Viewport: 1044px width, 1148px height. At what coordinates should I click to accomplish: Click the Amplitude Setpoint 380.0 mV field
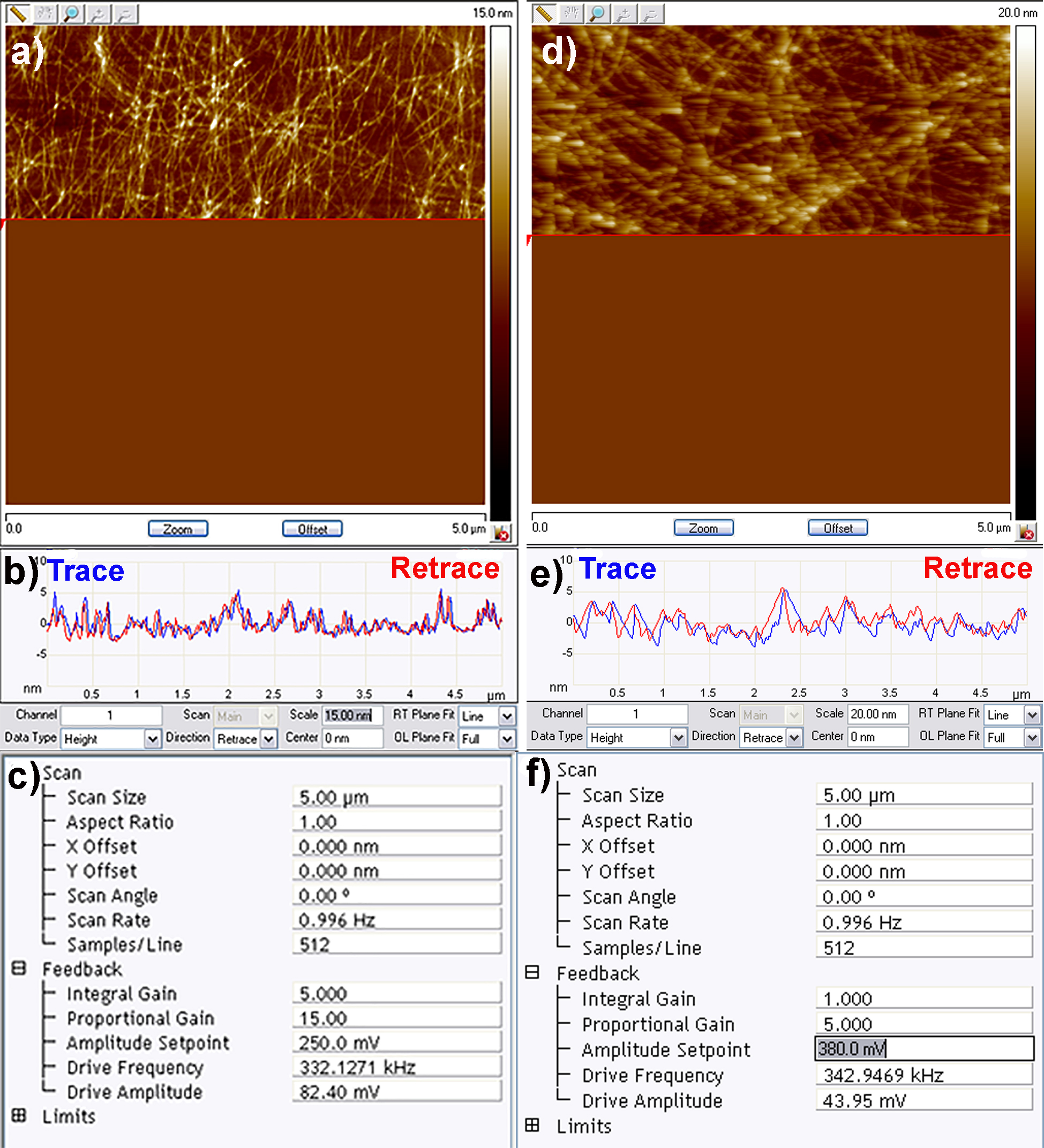click(925, 1048)
